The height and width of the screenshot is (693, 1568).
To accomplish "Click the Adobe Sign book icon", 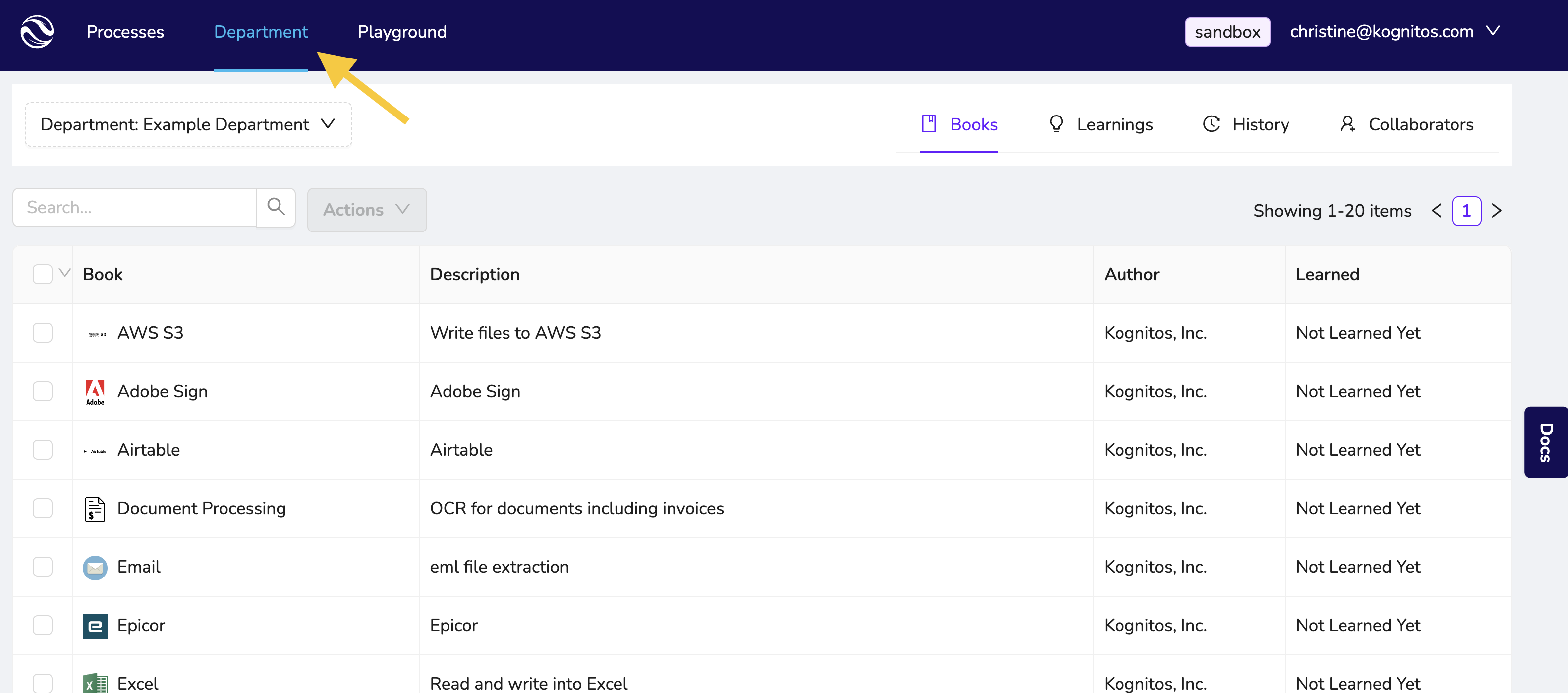I will 95,392.
